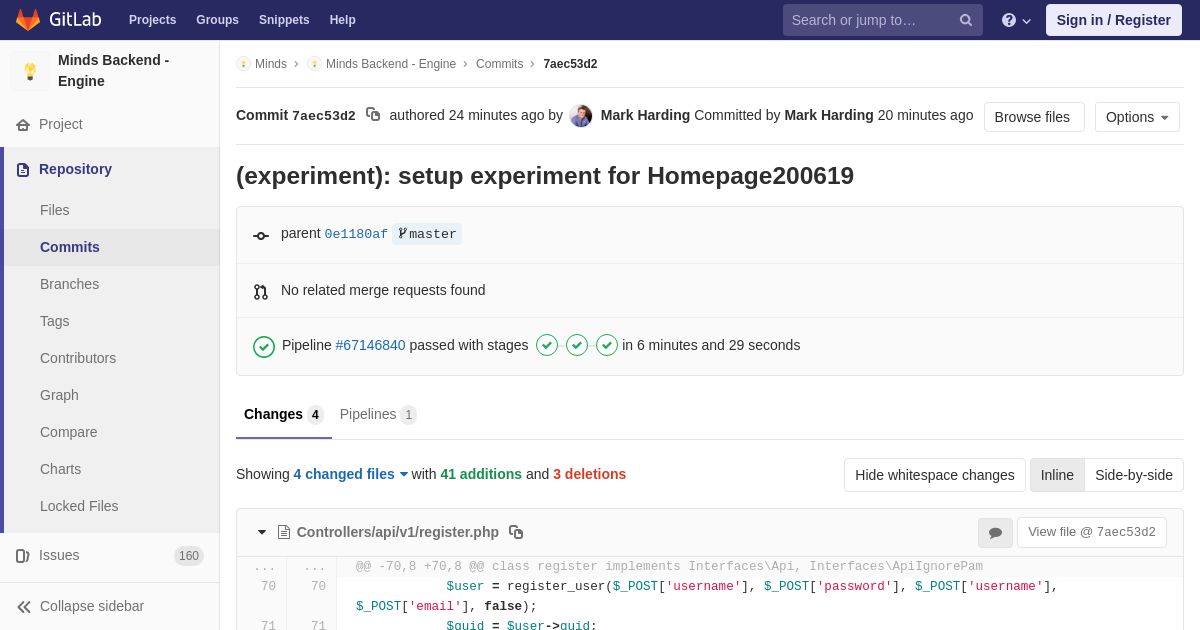Click the Project home icon in sidebar
Image resolution: width=1200 pixels, height=630 pixels.
pyautogui.click(x=23, y=125)
